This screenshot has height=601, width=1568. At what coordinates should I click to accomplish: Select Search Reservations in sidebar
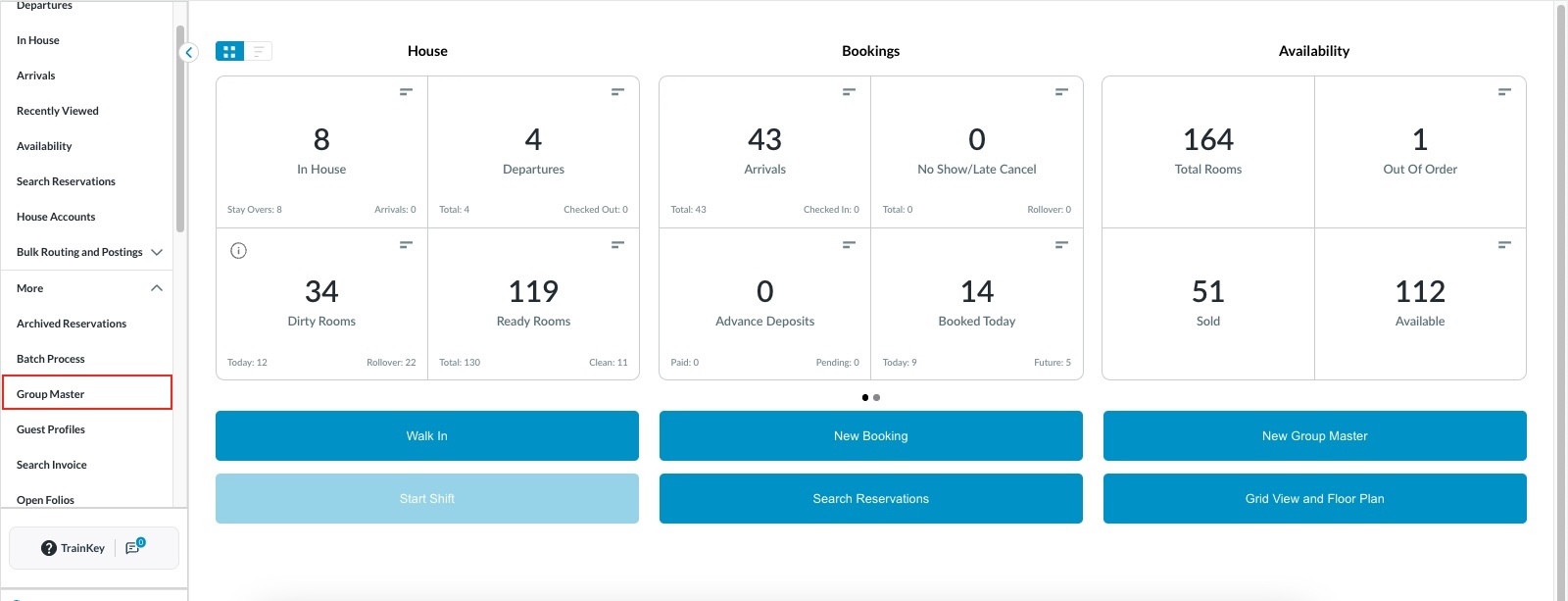tap(66, 181)
